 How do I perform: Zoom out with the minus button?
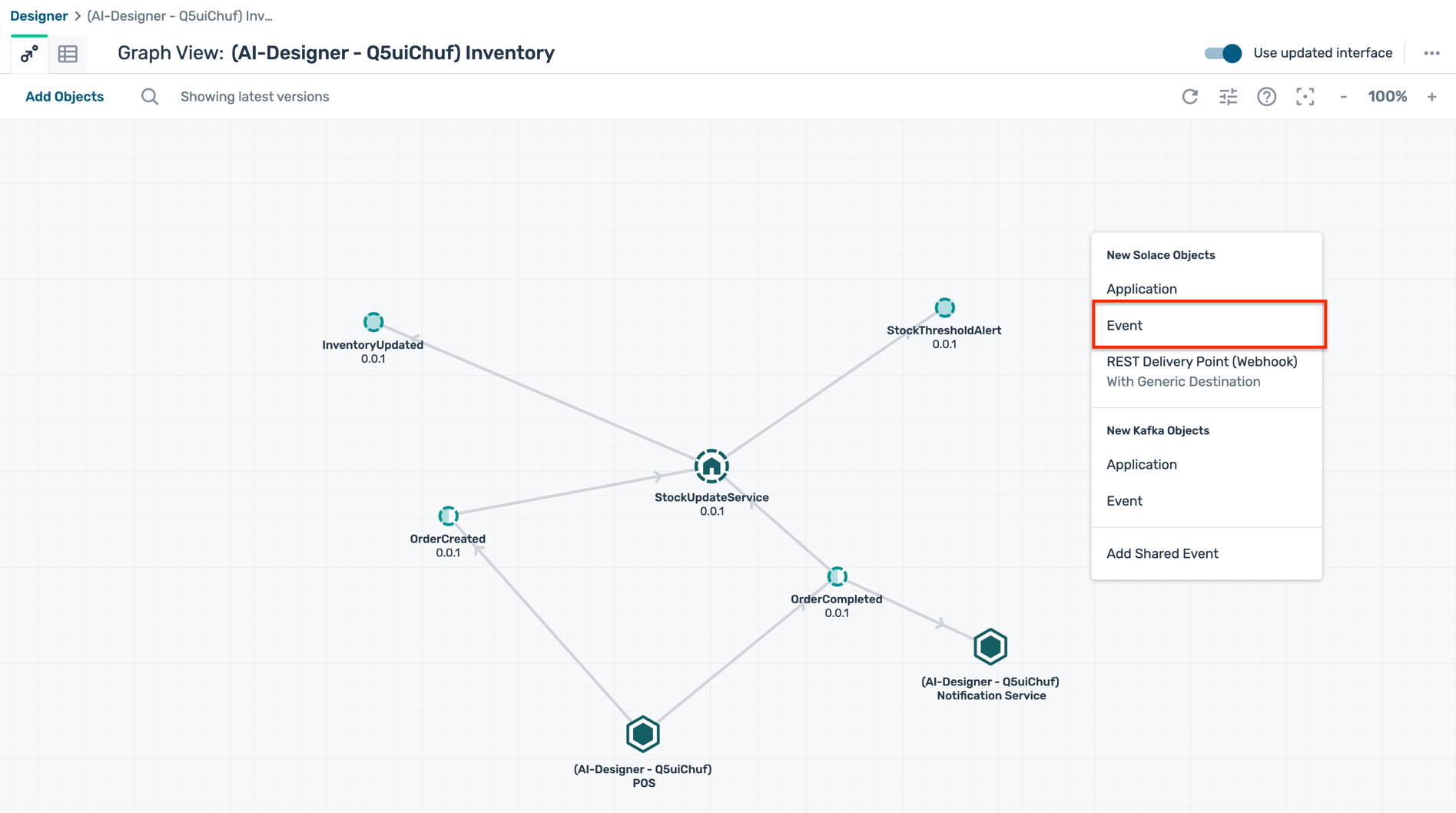click(x=1344, y=97)
